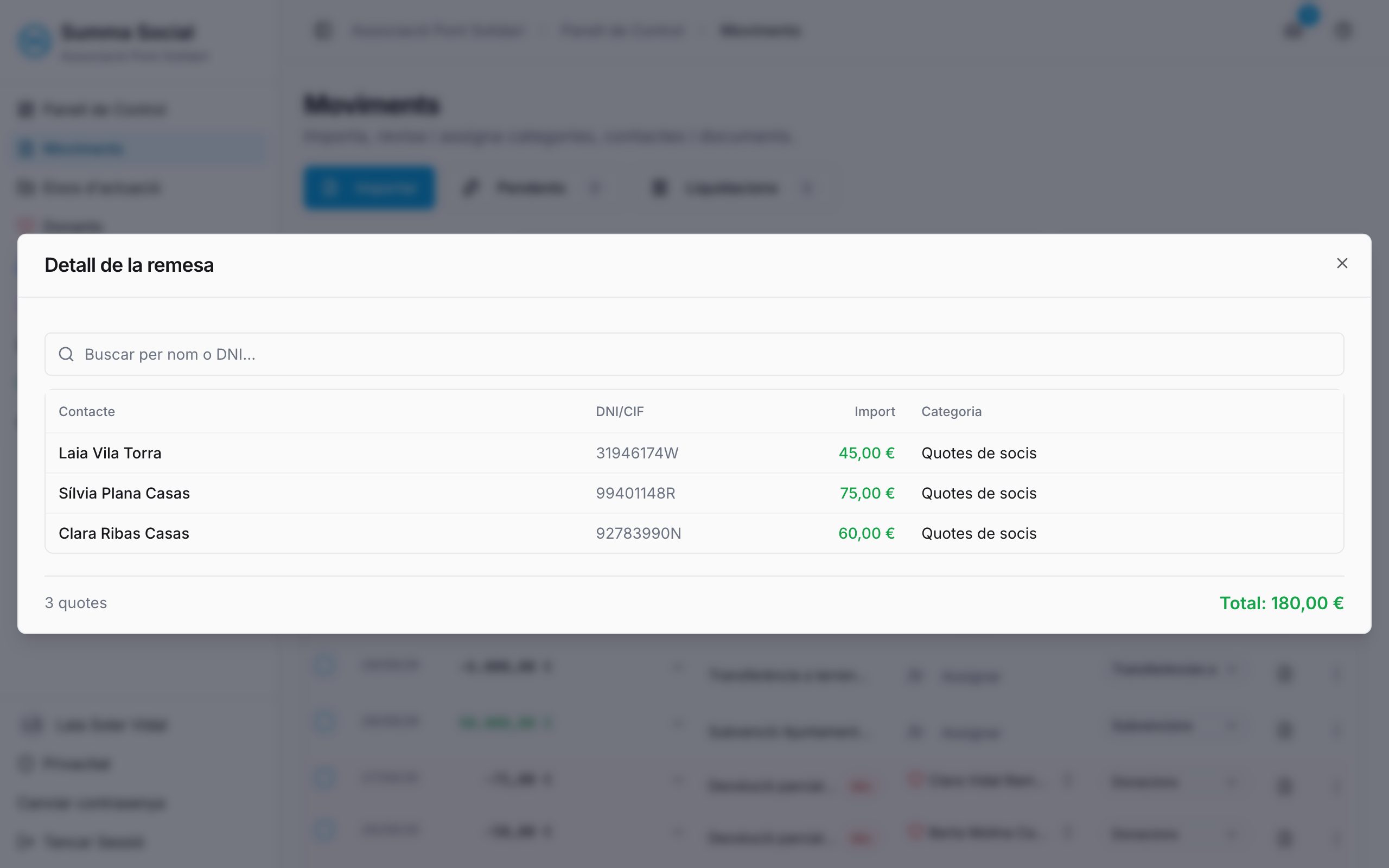Click the 3 quotes counter text

pyautogui.click(x=76, y=603)
